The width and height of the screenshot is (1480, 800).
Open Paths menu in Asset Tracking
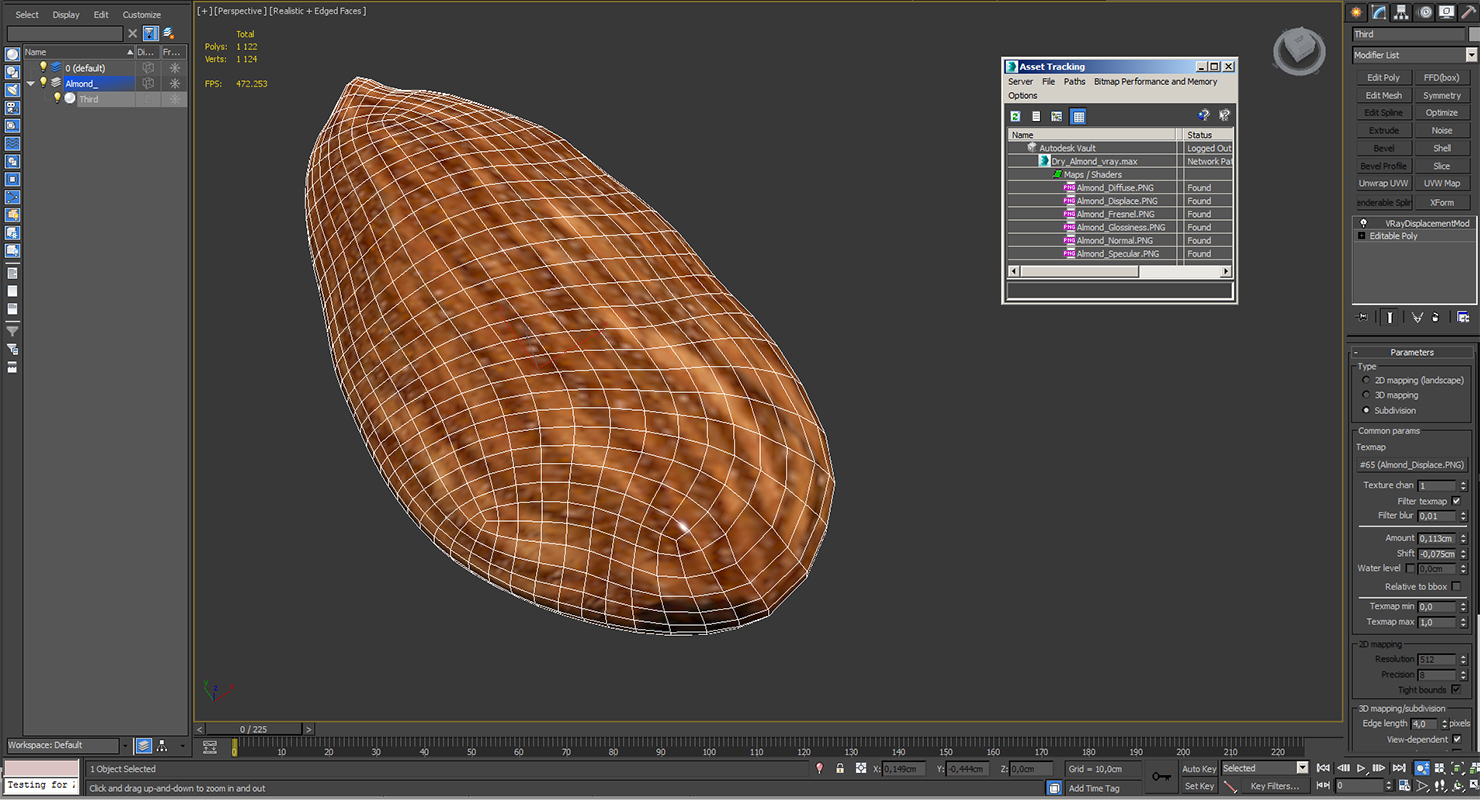[x=1074, y=82]
